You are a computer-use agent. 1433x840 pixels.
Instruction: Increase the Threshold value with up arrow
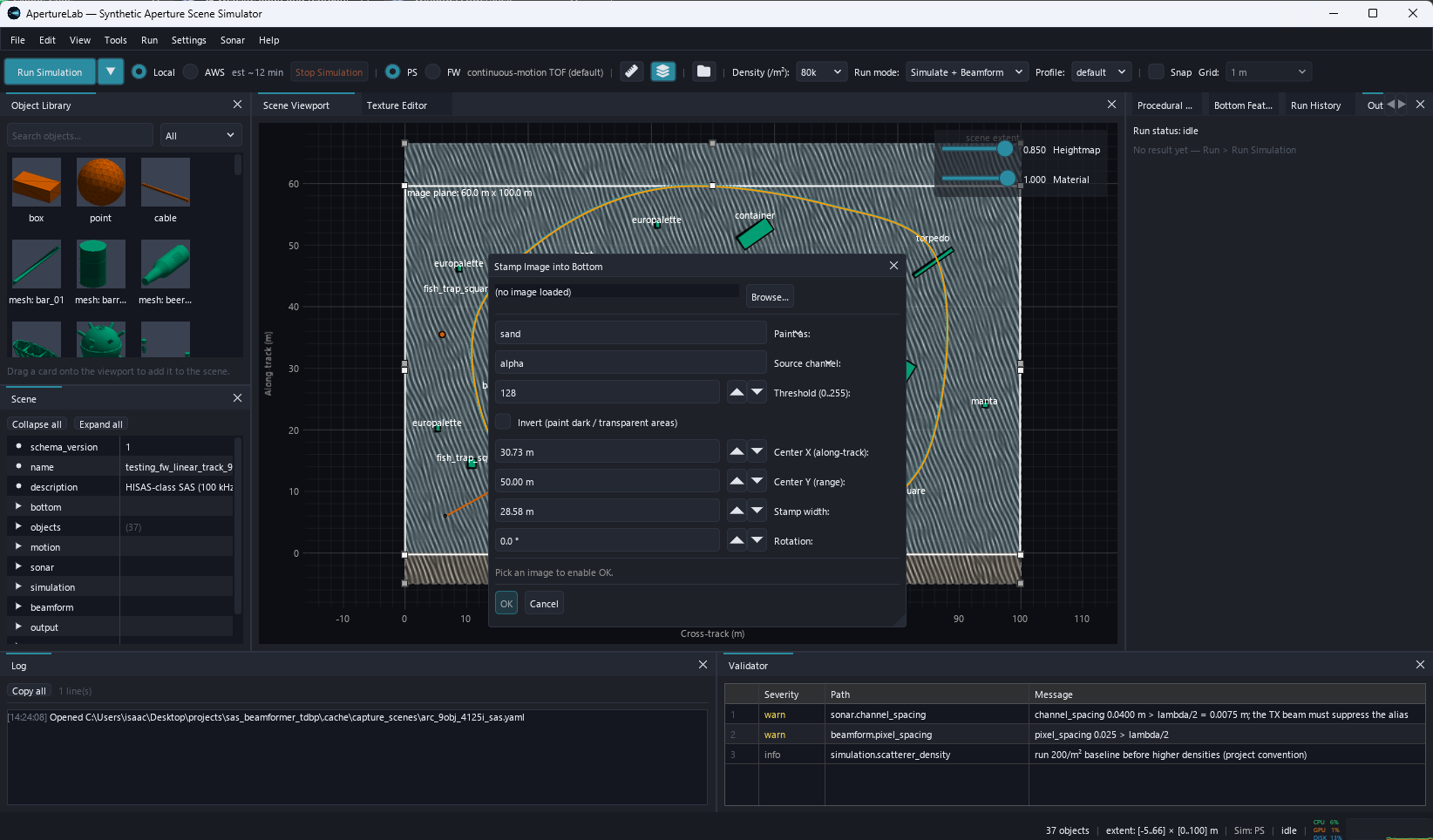[737, 392]
